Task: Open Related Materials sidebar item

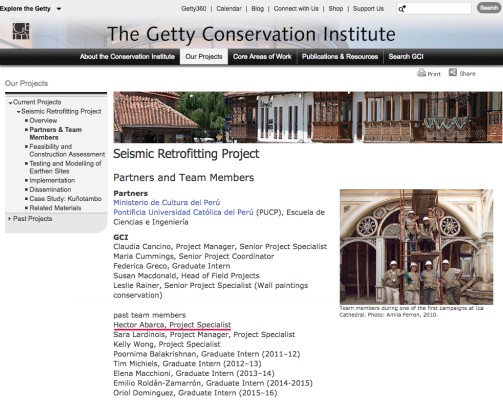Action: [55, 208]
